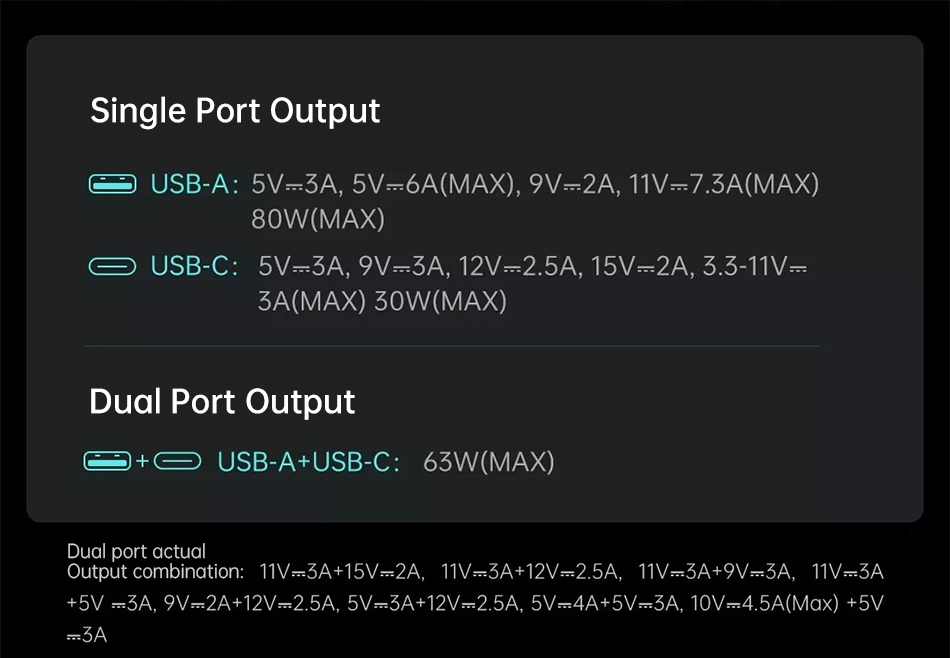Click the USB-A icon in Dual Port Output row
Viewport: 950px width, 658px height.
click(107, 461)
